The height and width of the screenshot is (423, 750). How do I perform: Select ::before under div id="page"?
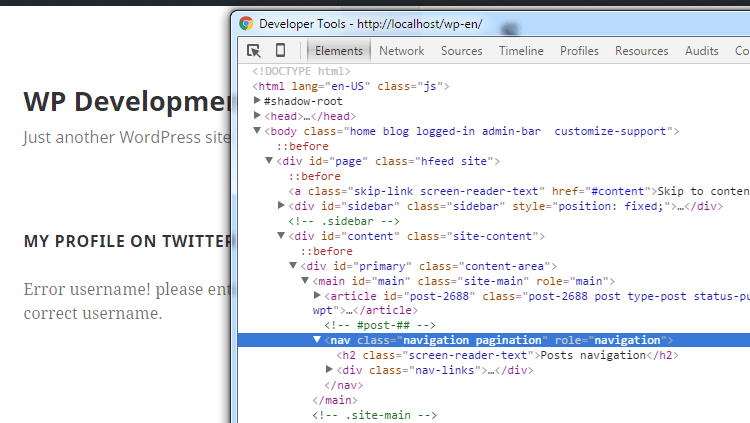click(x=314, y=176)
